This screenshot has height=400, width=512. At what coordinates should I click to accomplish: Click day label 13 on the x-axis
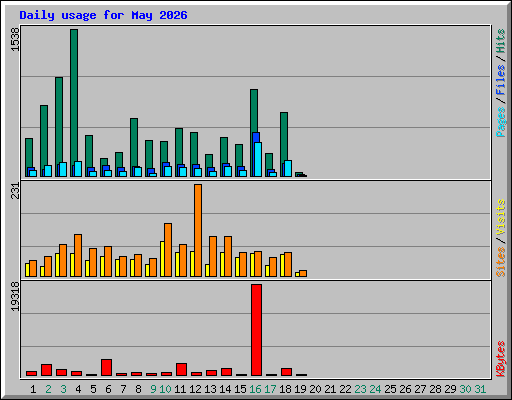(x=210, y=389)
